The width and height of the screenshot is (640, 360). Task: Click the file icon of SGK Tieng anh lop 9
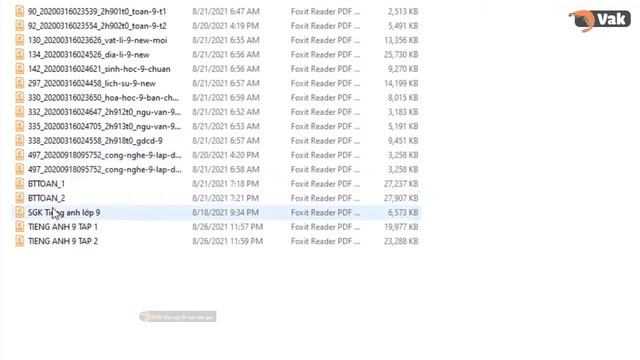pyautogui.click(x=20, y=212)
